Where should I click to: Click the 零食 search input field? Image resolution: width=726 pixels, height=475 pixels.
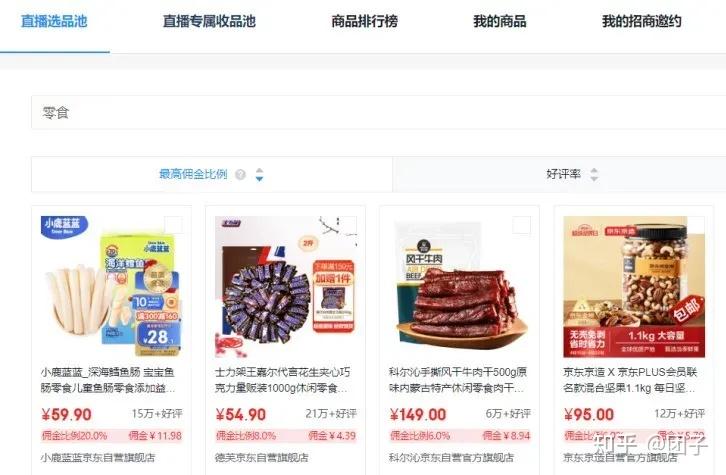378,112
